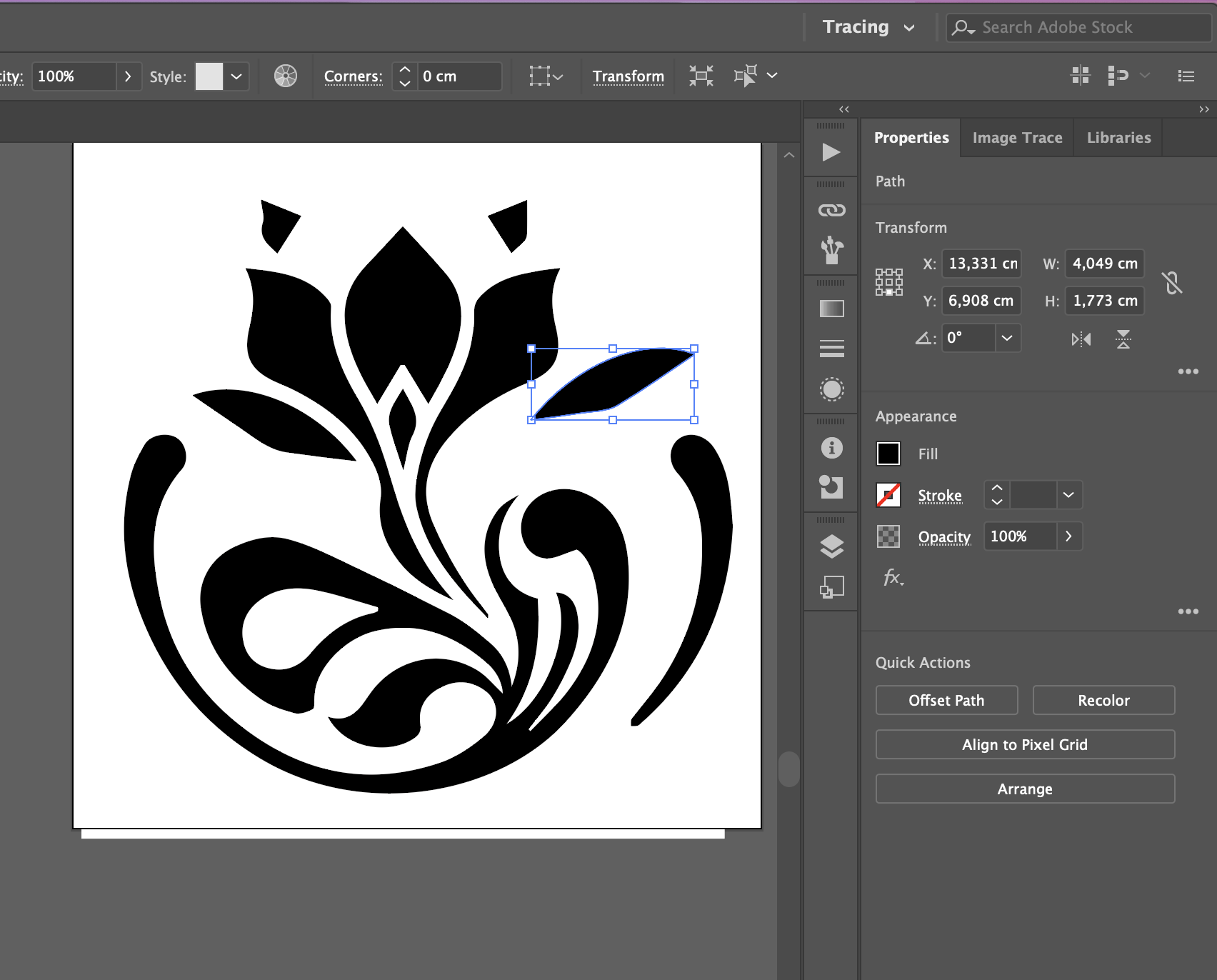The image size is (1217, 980).
Task: Click the Offset Path button
Action: (946, 700)
